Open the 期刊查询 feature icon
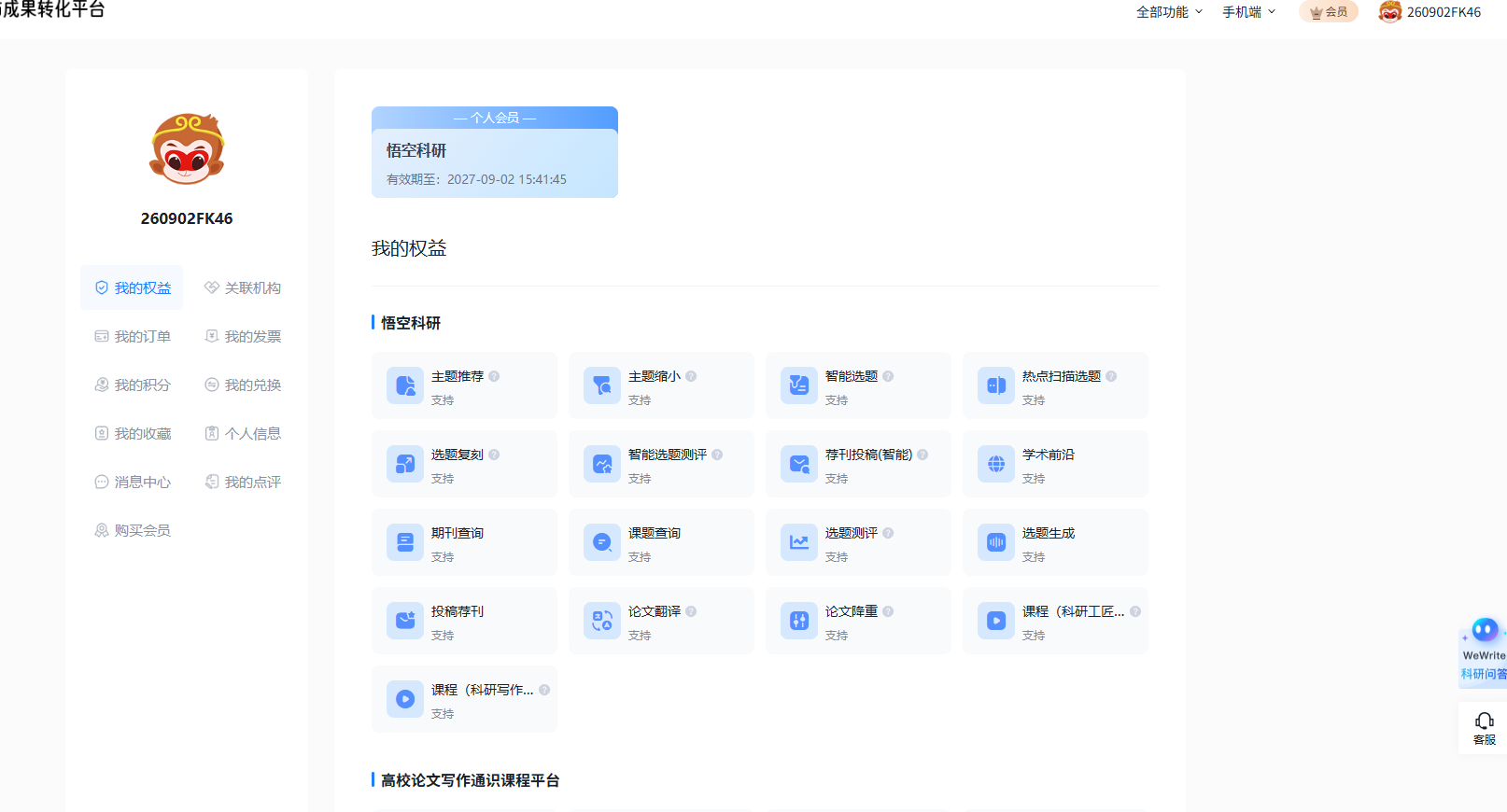 tap(405, 542)
